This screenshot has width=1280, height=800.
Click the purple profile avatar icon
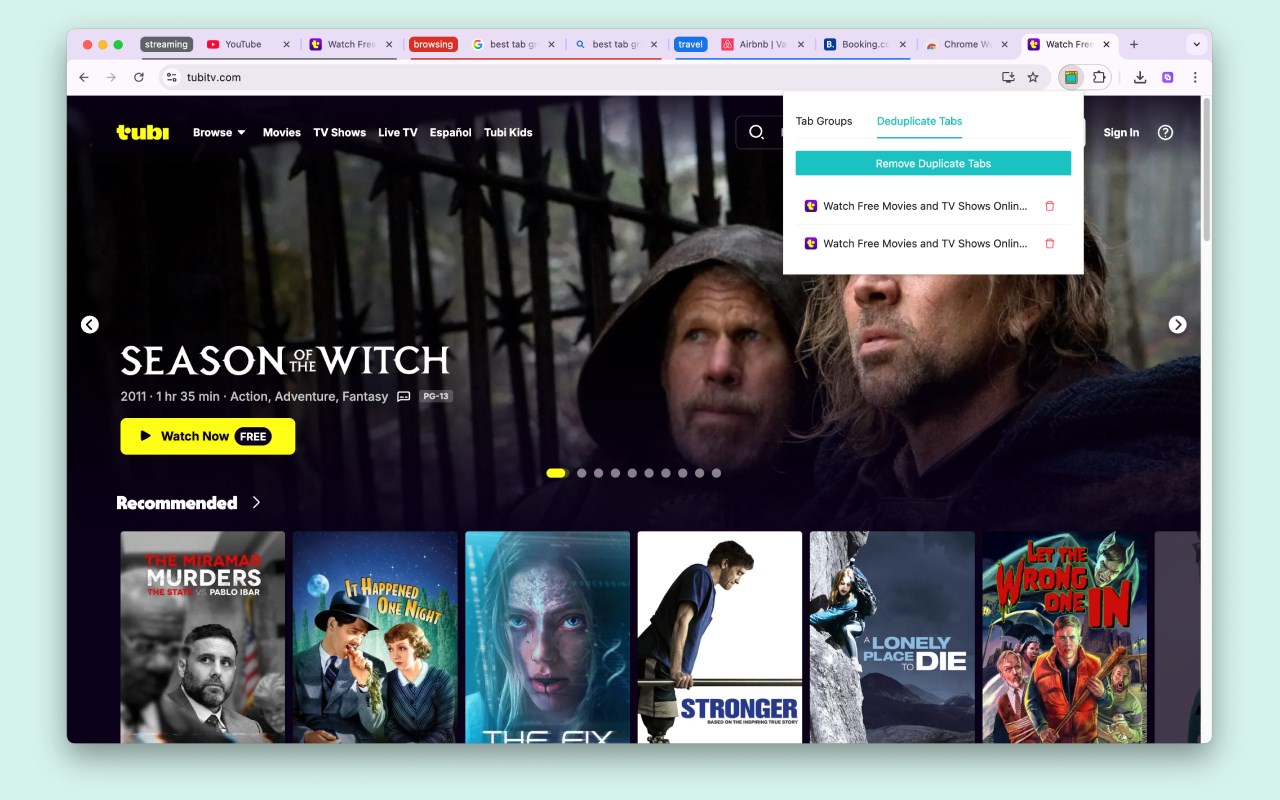tap(1168, 77)
